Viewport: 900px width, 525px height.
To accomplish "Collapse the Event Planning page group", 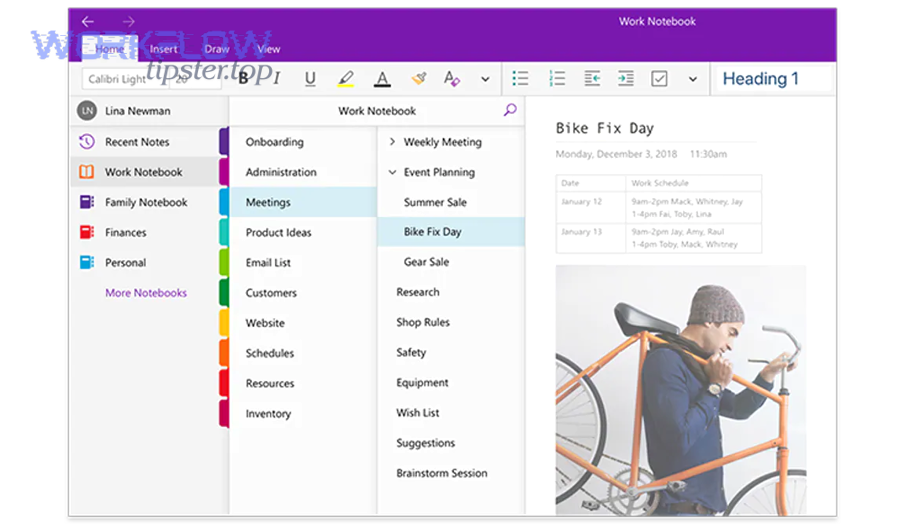I will pos(392,172).
